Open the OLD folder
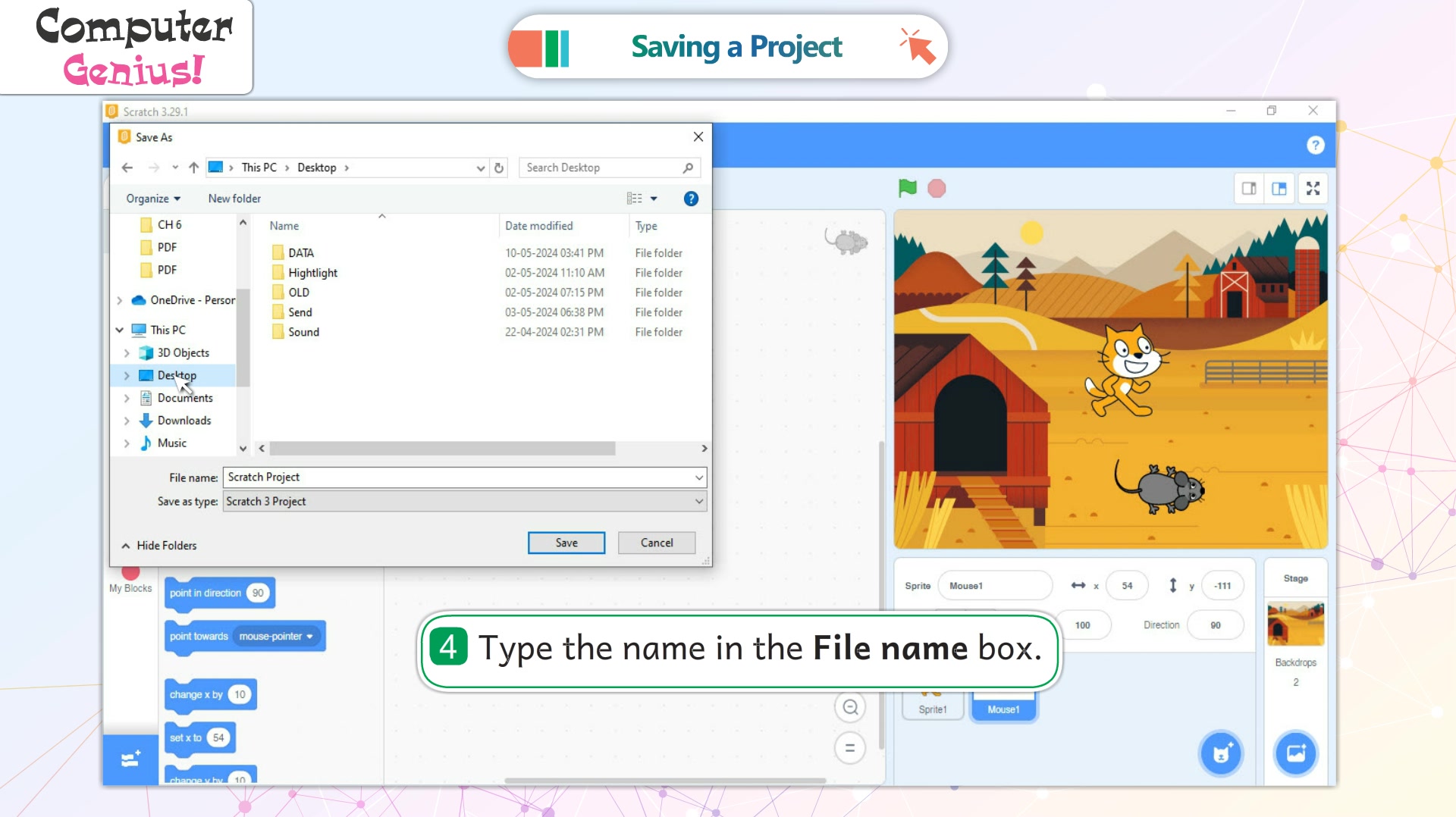This screenshot has height=817, width=1456. (299, 292)
